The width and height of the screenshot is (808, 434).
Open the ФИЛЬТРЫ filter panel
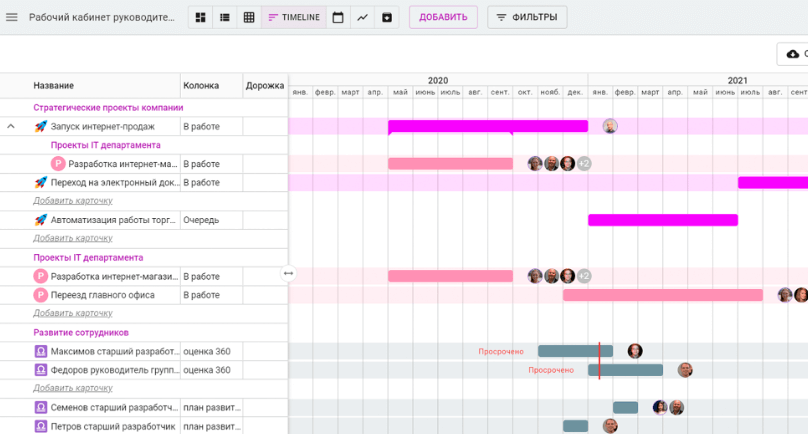coord(527,17)
